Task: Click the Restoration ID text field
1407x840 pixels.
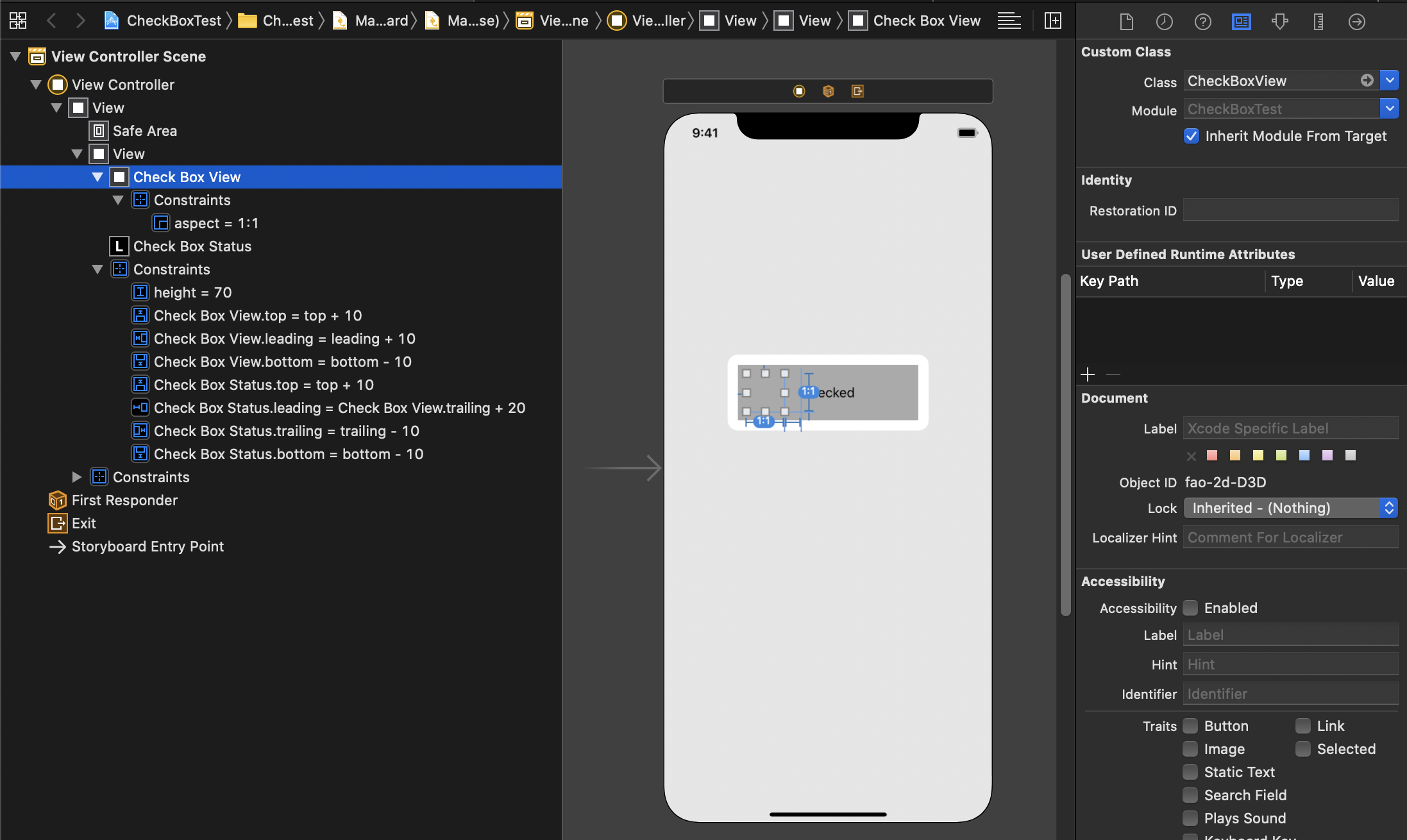Action: pyautogui.click(x=1290, y=210)
